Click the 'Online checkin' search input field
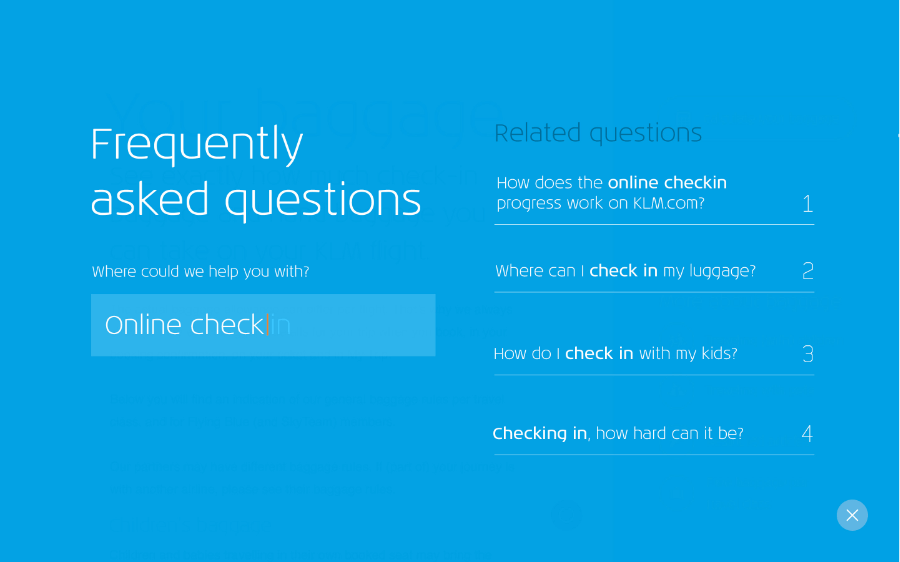 click(x=263, y=325)
